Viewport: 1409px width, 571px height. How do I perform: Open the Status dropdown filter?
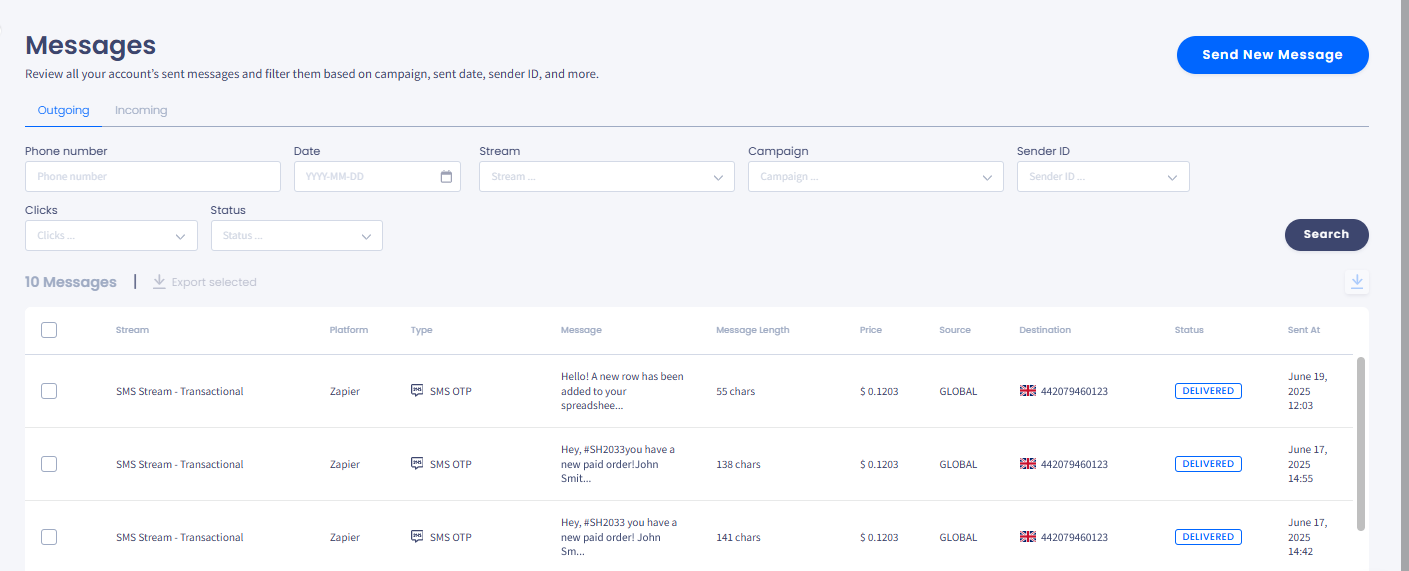click(x=297, y=236)
